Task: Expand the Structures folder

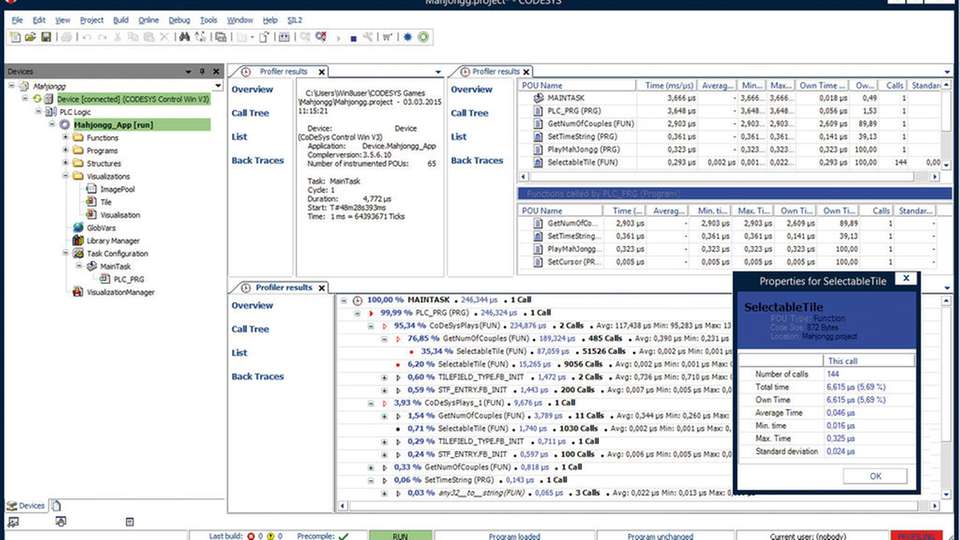Action: pos(66,163)
